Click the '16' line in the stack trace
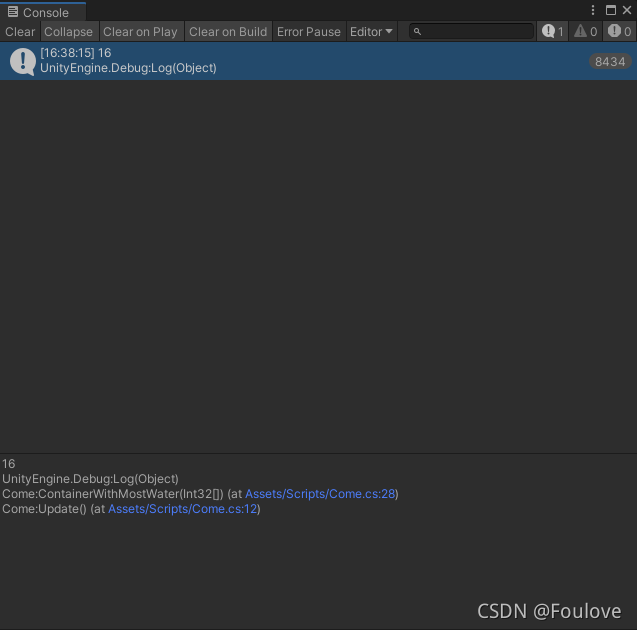Viewport: 637px width, 630px height. [x=9, y=463]
